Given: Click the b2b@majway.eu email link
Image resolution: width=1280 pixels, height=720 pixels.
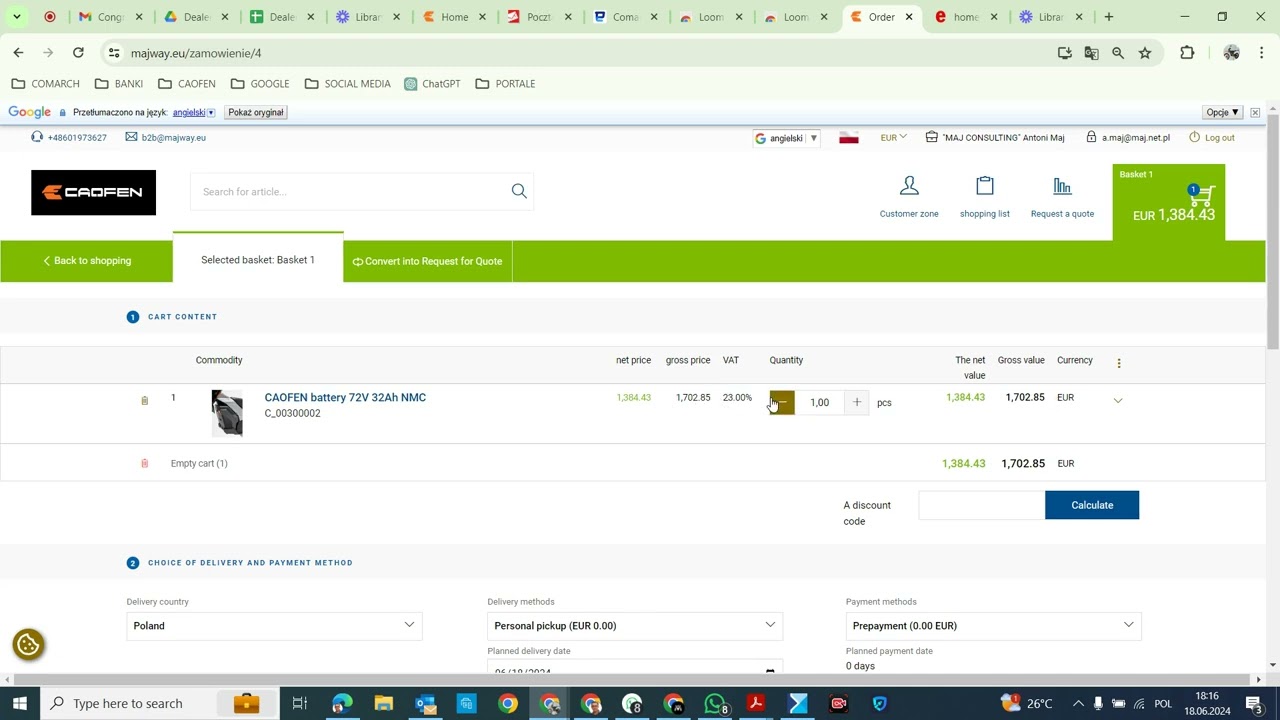Looking at the screenshot, I should click(x=166, y=138).
